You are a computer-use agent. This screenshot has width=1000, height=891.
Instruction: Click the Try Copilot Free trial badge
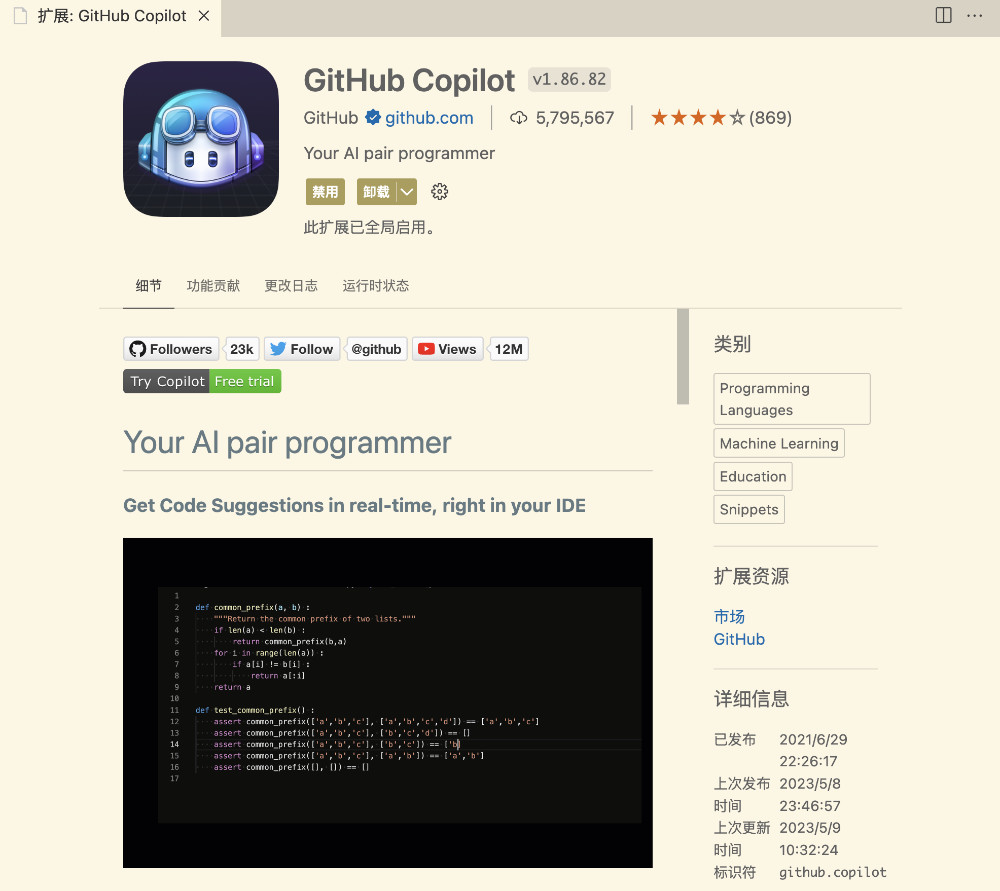point(202,381)
